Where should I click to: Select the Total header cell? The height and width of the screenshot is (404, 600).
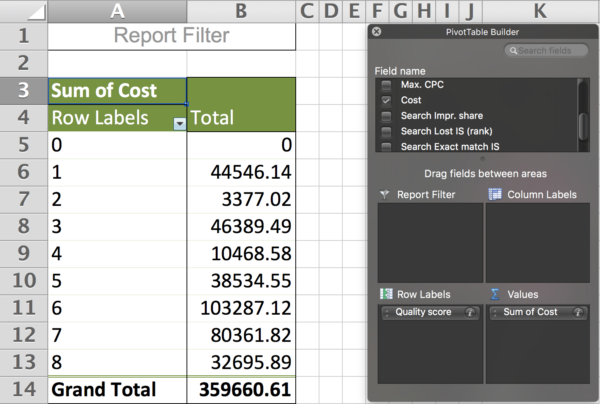click(x=241, y=118)
